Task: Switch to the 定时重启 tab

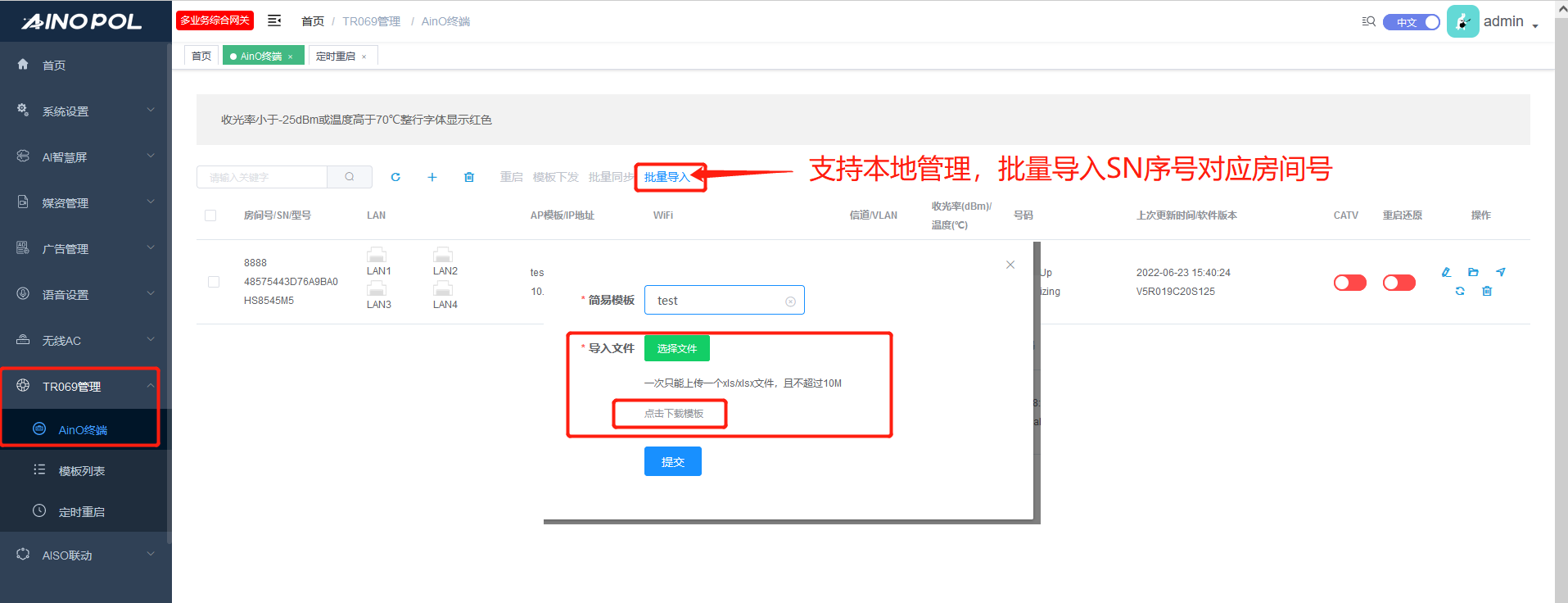Action: pyautogui.click(x=336, y=57)
